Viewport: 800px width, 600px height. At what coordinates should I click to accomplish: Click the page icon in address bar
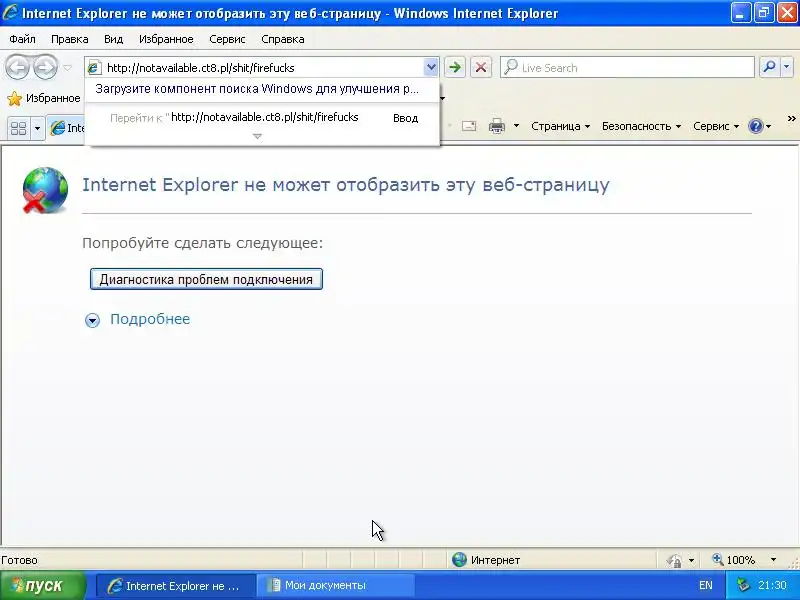pos(95,67)
